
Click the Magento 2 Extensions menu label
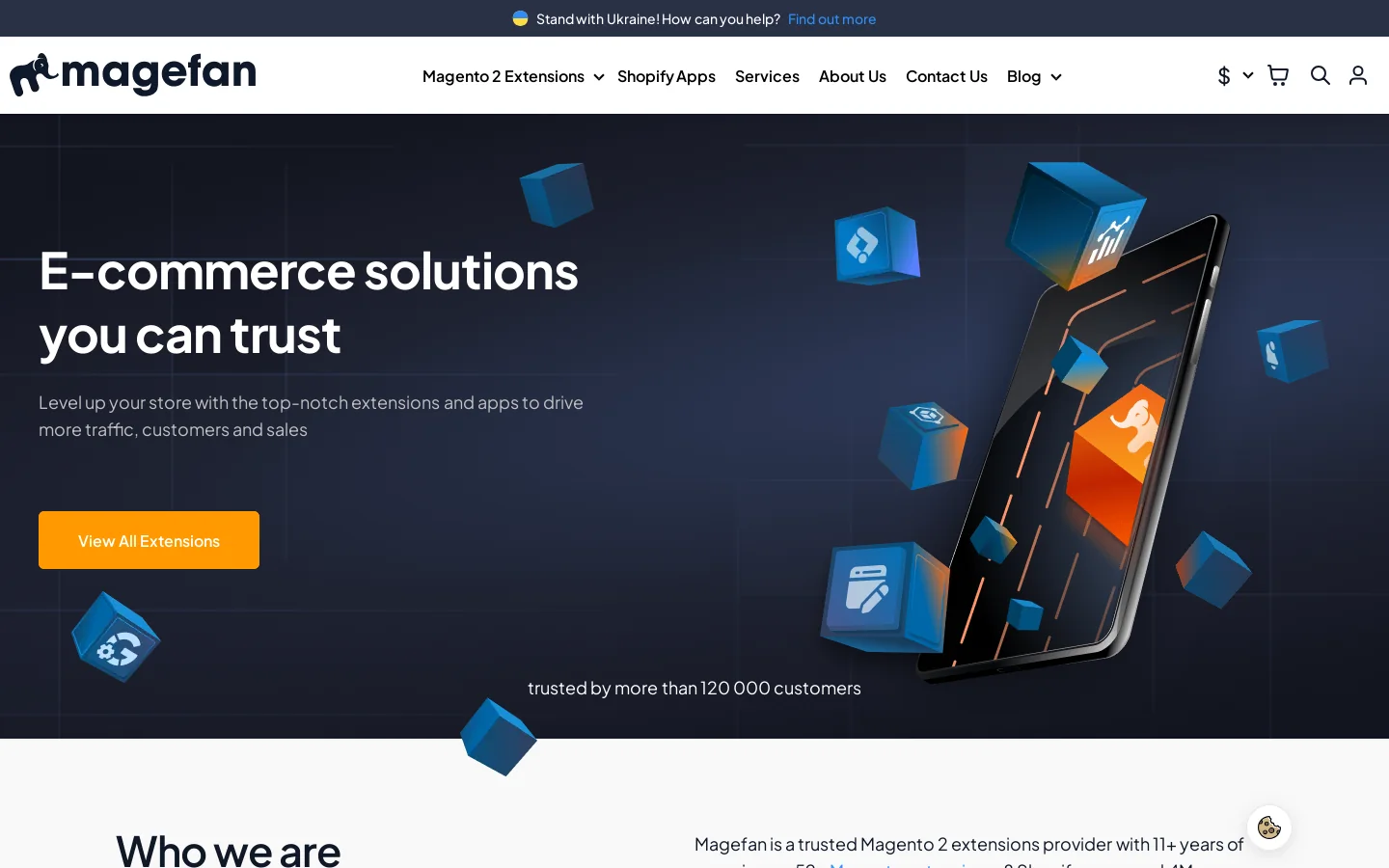[504, 76]
